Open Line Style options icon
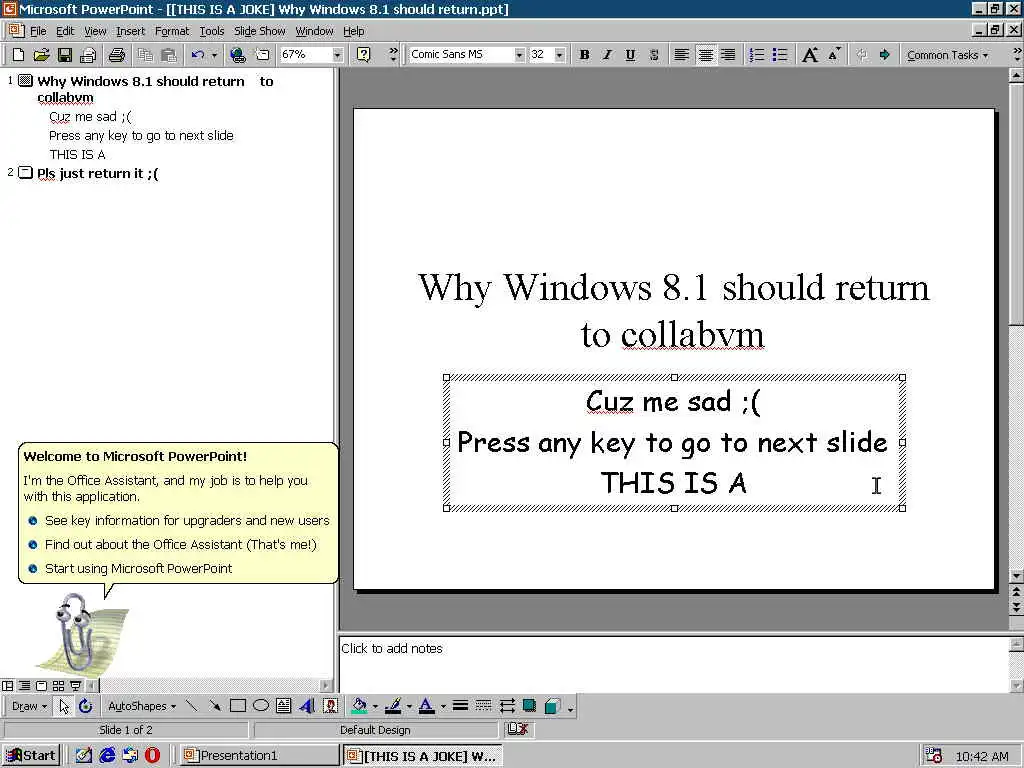 click(x=460, y=706)
